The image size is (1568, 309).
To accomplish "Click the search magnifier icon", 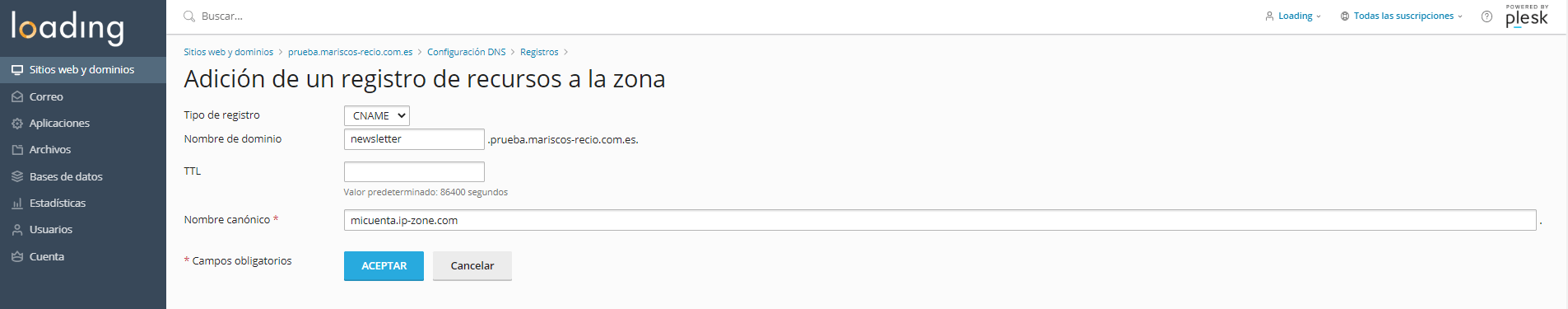I will tap(188, 16).
